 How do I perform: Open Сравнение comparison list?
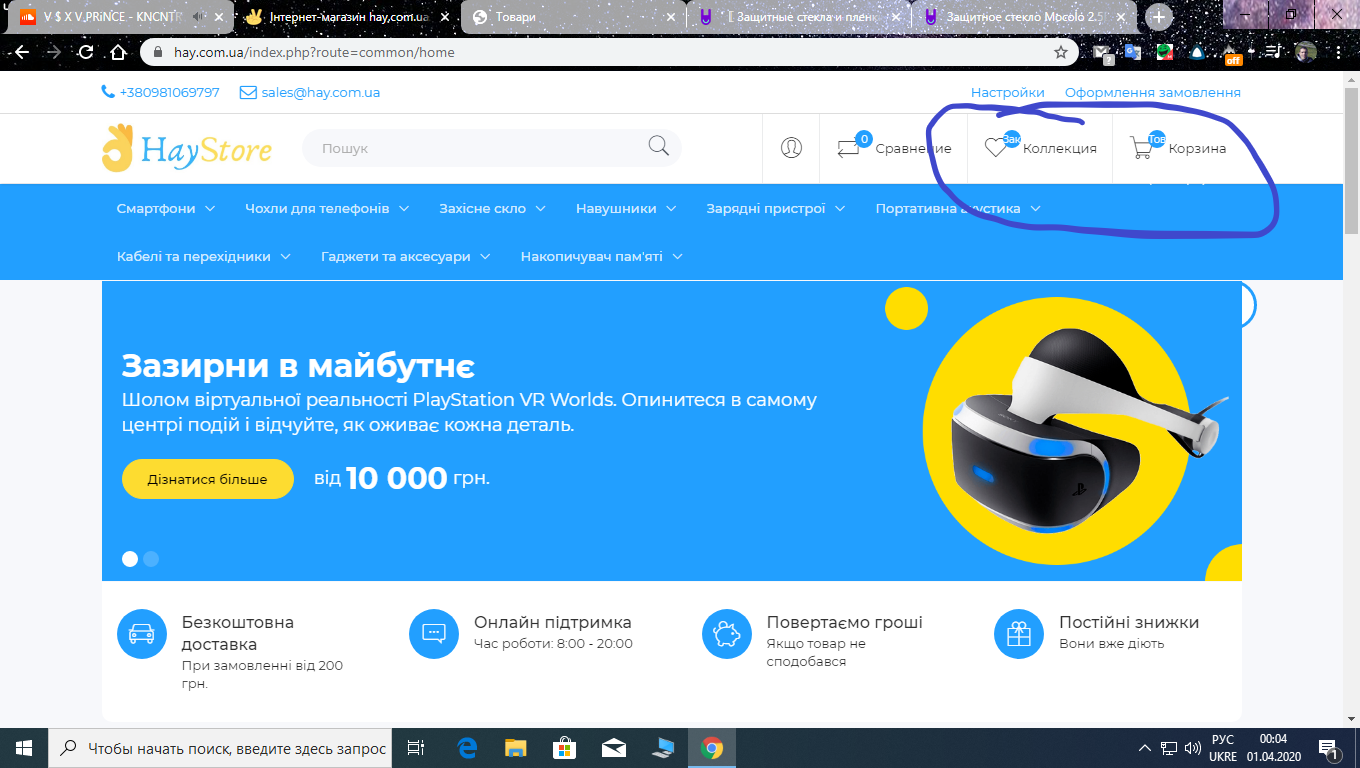coord(894,148)
